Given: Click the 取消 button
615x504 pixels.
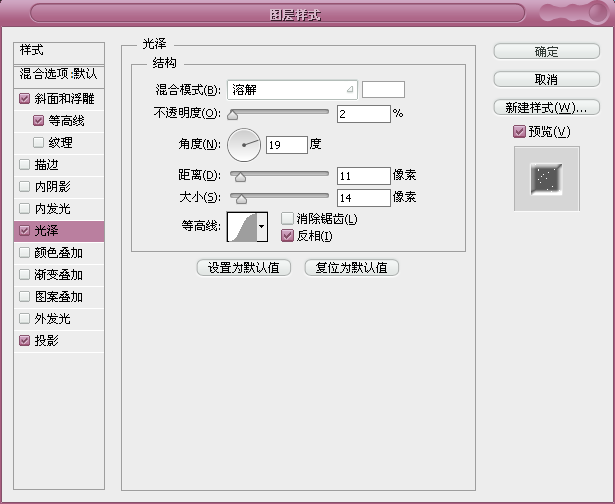Looking at the screenshot, I should [x=546, y=80].
